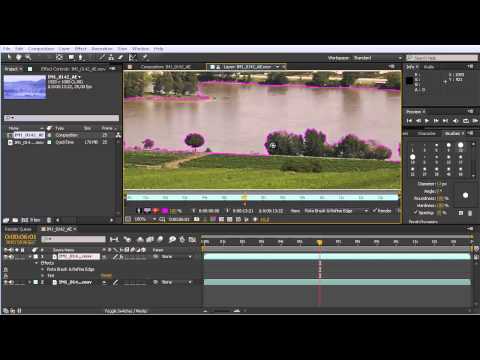
Task: Click the Reset link for Tint effect
Action: (106, 276)
